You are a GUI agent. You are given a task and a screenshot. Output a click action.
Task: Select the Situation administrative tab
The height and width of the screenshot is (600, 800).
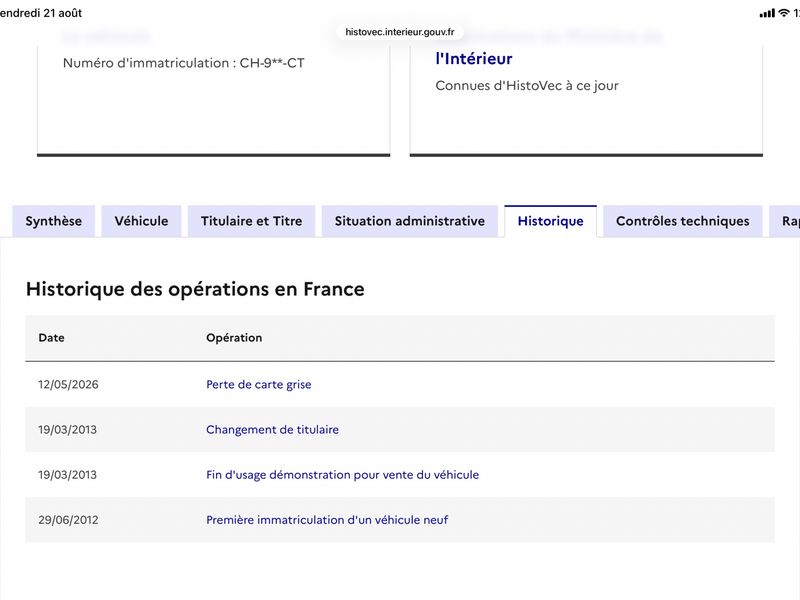tap(410, 221)
